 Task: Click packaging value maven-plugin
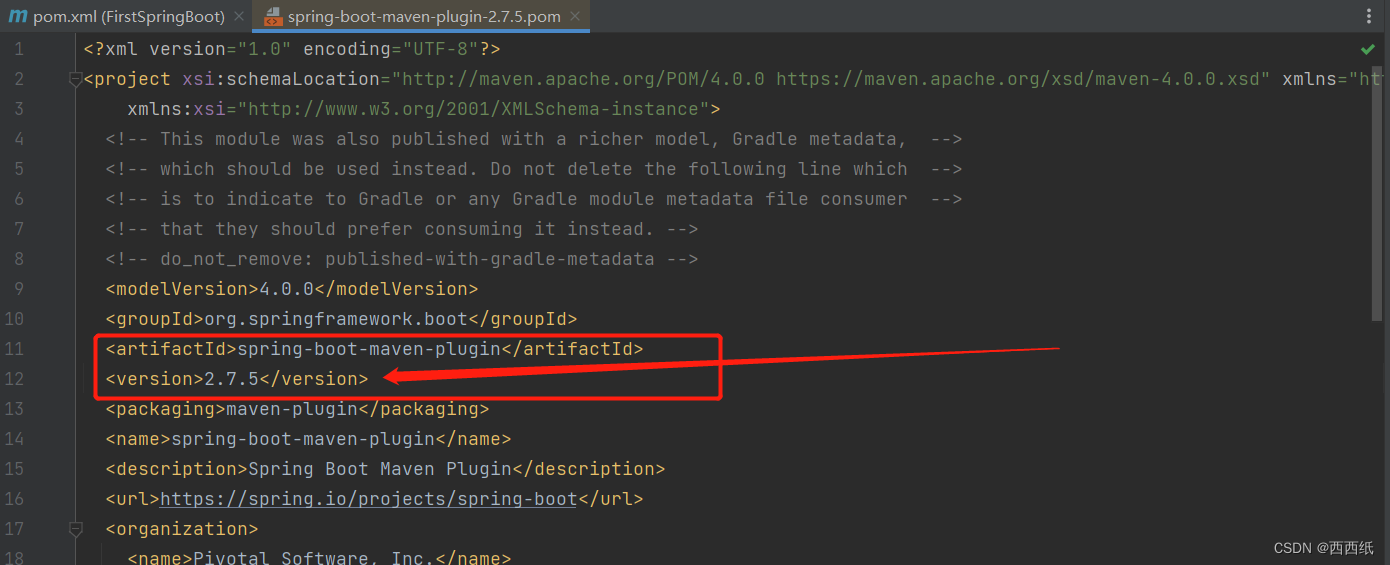point(292,408)
